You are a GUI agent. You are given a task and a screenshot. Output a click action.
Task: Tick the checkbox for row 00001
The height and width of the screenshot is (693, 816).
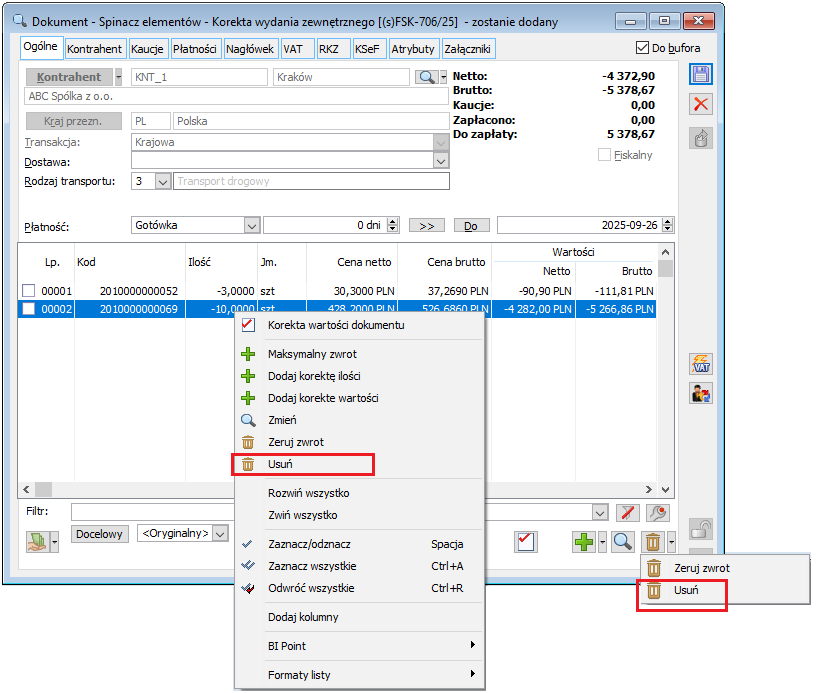pos(29,290)
